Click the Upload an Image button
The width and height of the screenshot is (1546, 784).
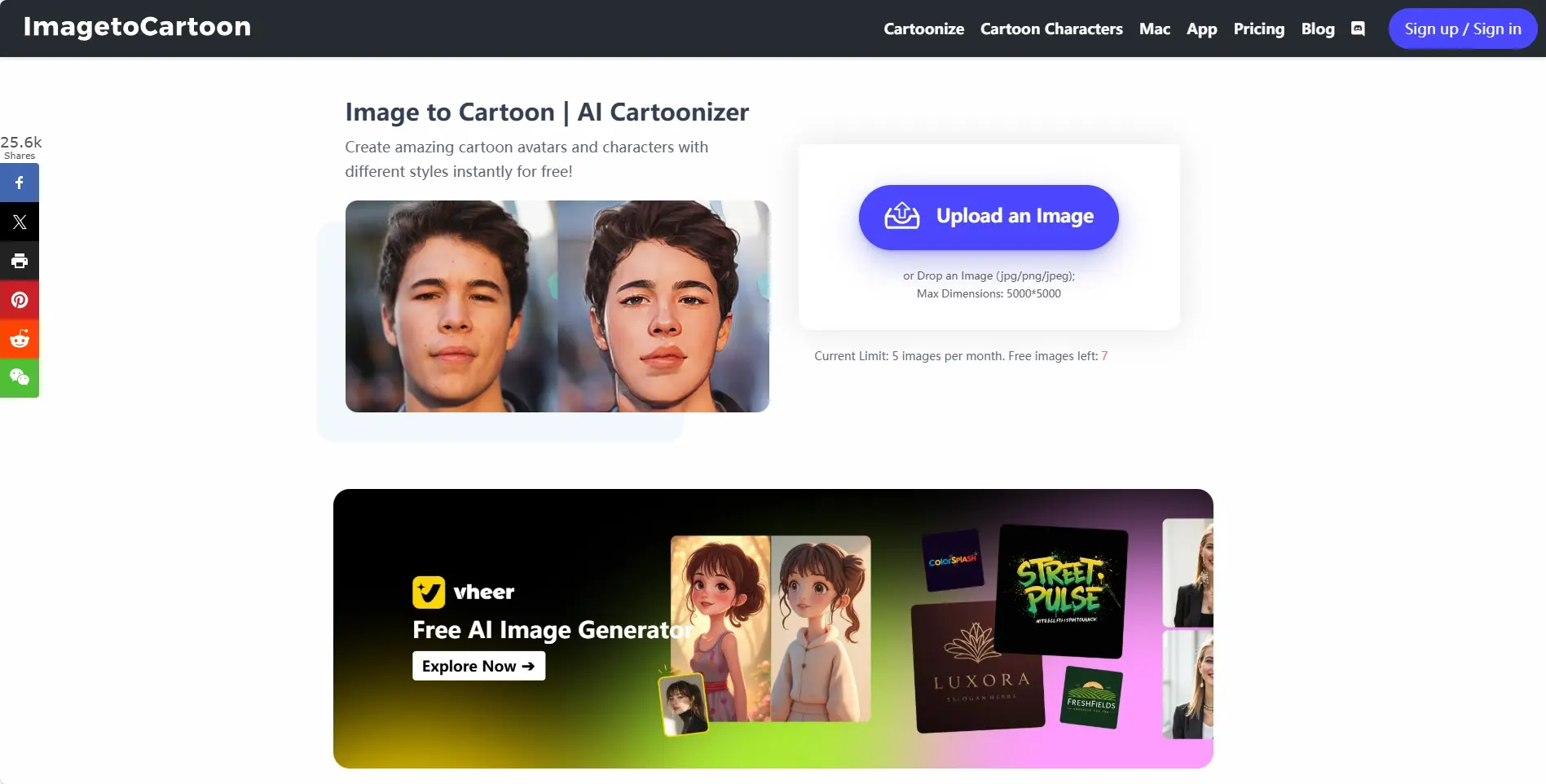click(x=989, y=217)
